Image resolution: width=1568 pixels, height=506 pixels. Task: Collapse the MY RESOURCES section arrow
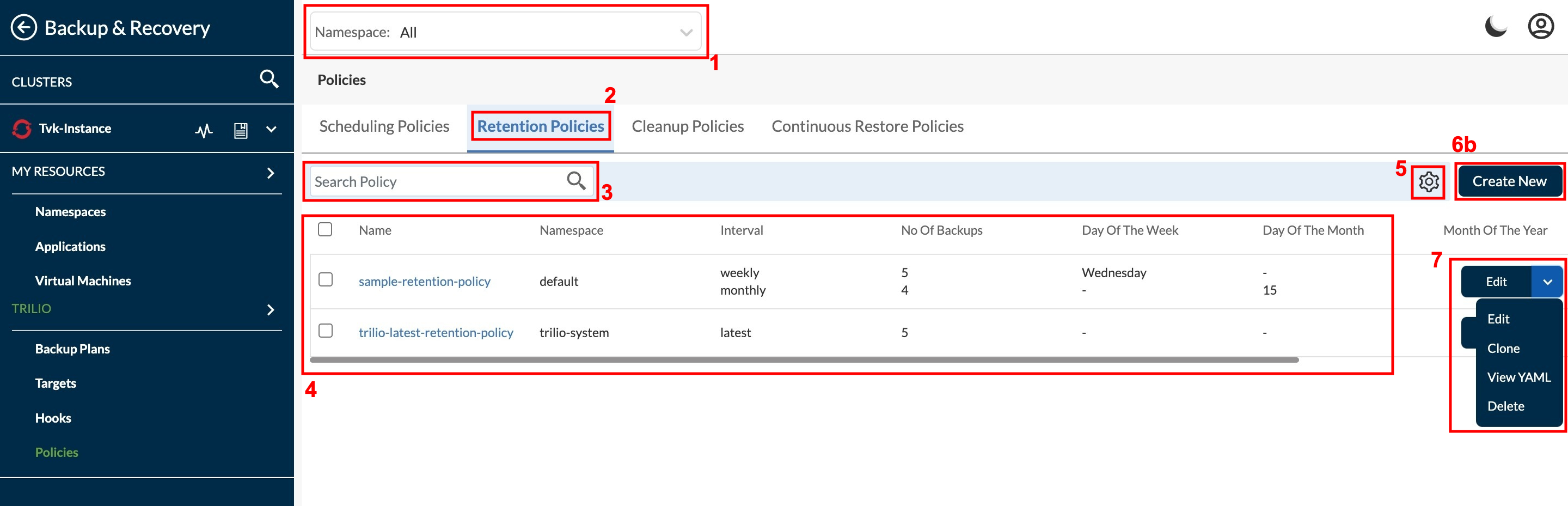click(271, 173)
